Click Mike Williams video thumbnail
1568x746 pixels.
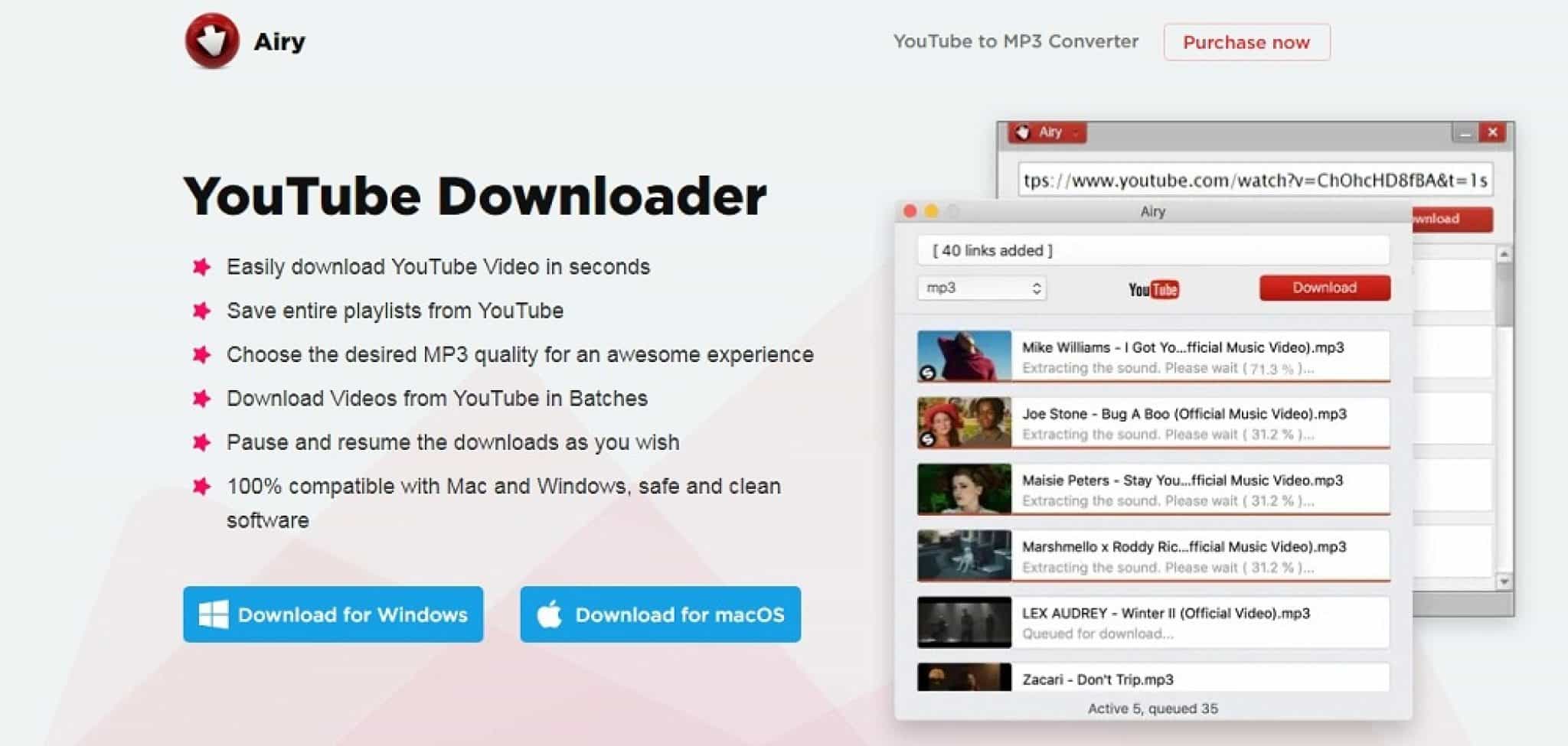(x=964, y=356)
